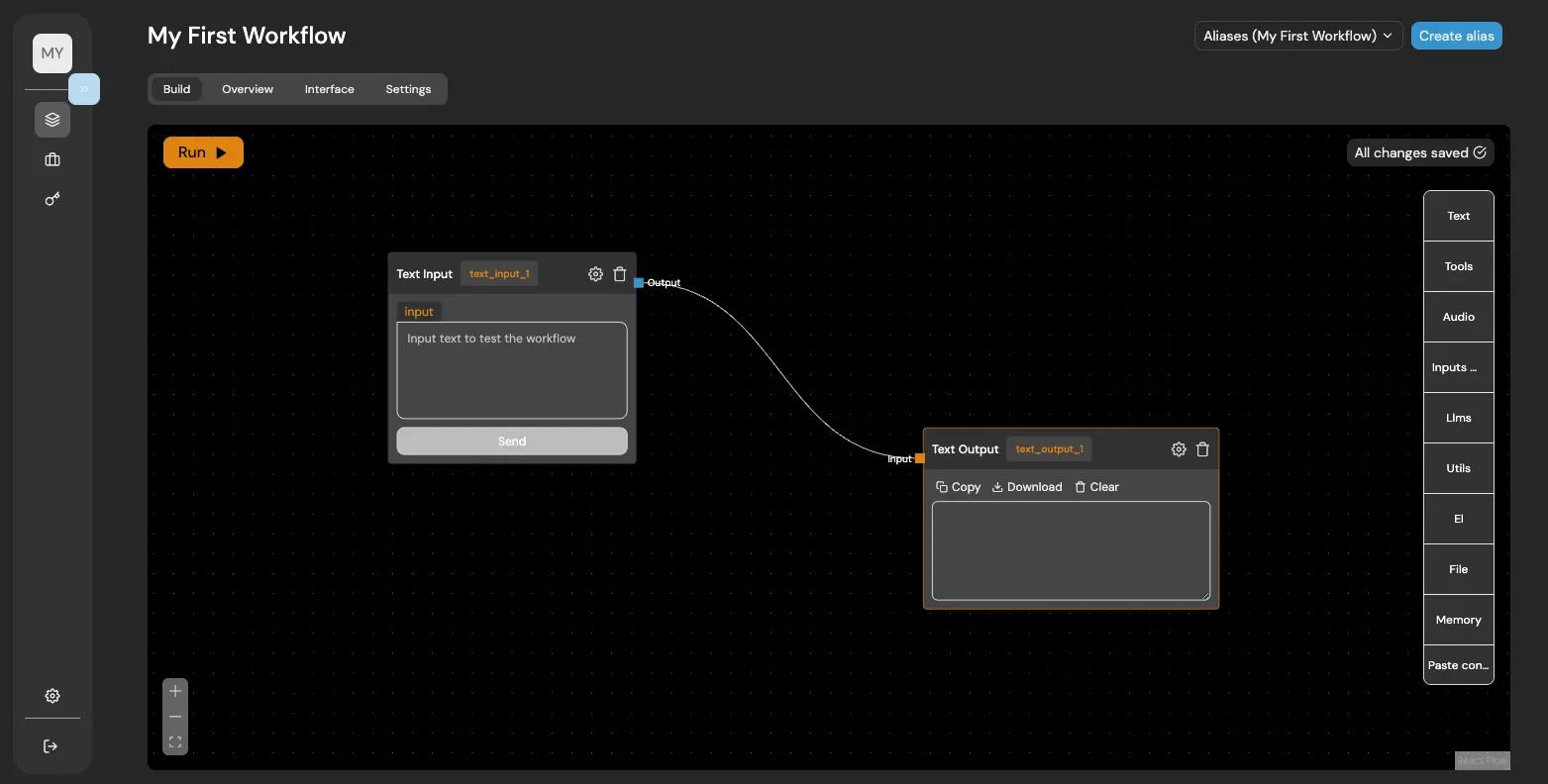Focus the Text Output result area
1548x784 pixels.
(x=1071, y=550)
